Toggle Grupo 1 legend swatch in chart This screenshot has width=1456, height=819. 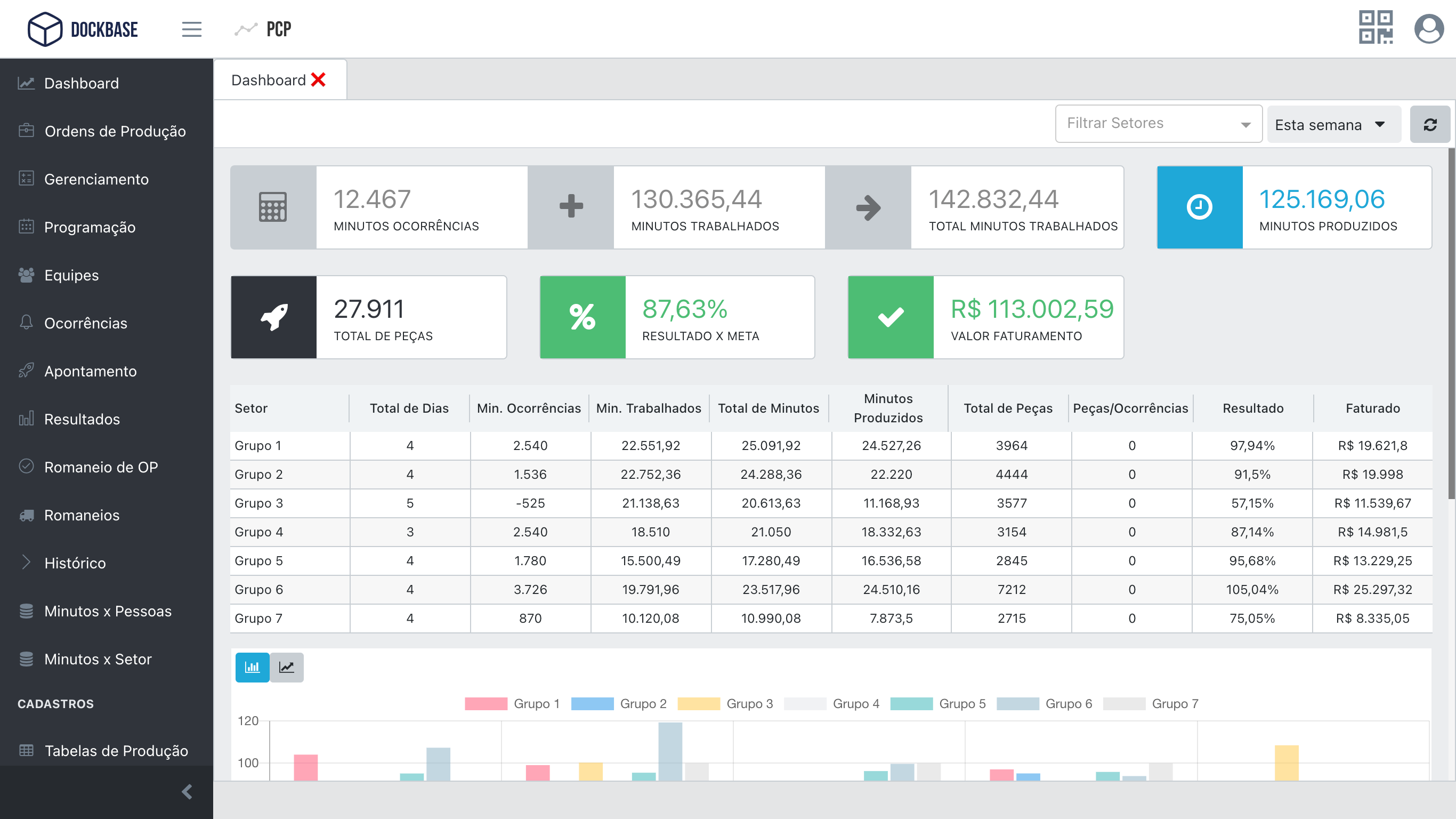(486, 704)
